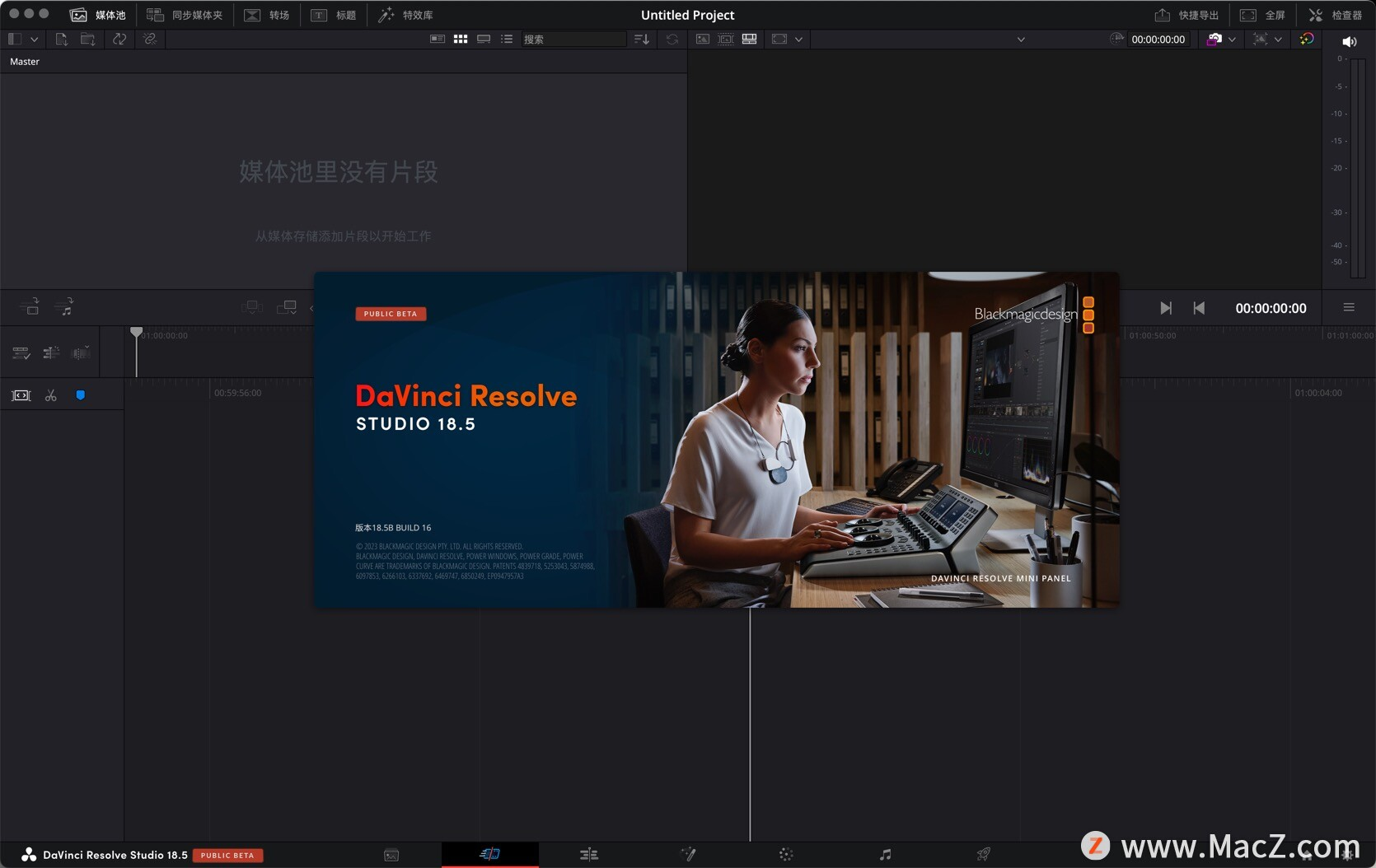Screen dimensions: 1376x868
Task: Click the colorful sparkle effects icon
Action: pos(1307,39)
